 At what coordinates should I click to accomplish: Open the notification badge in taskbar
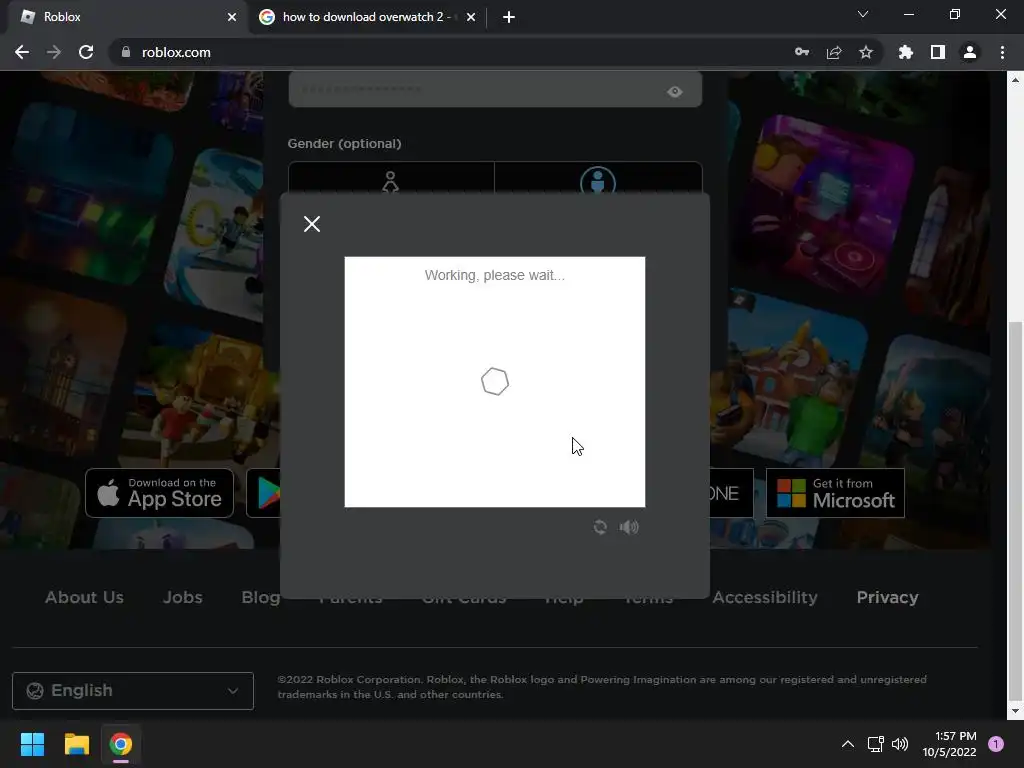tap(996, 744)
